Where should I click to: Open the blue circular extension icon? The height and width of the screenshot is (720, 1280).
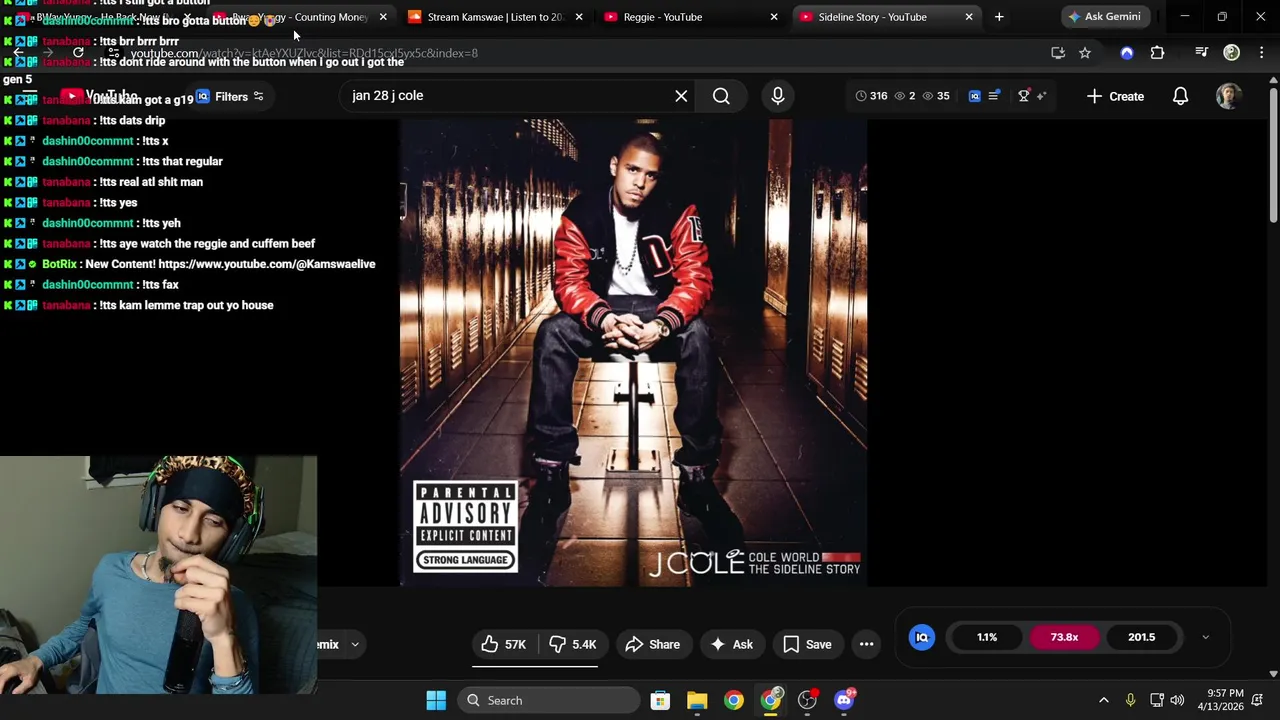click(1127, 53)
